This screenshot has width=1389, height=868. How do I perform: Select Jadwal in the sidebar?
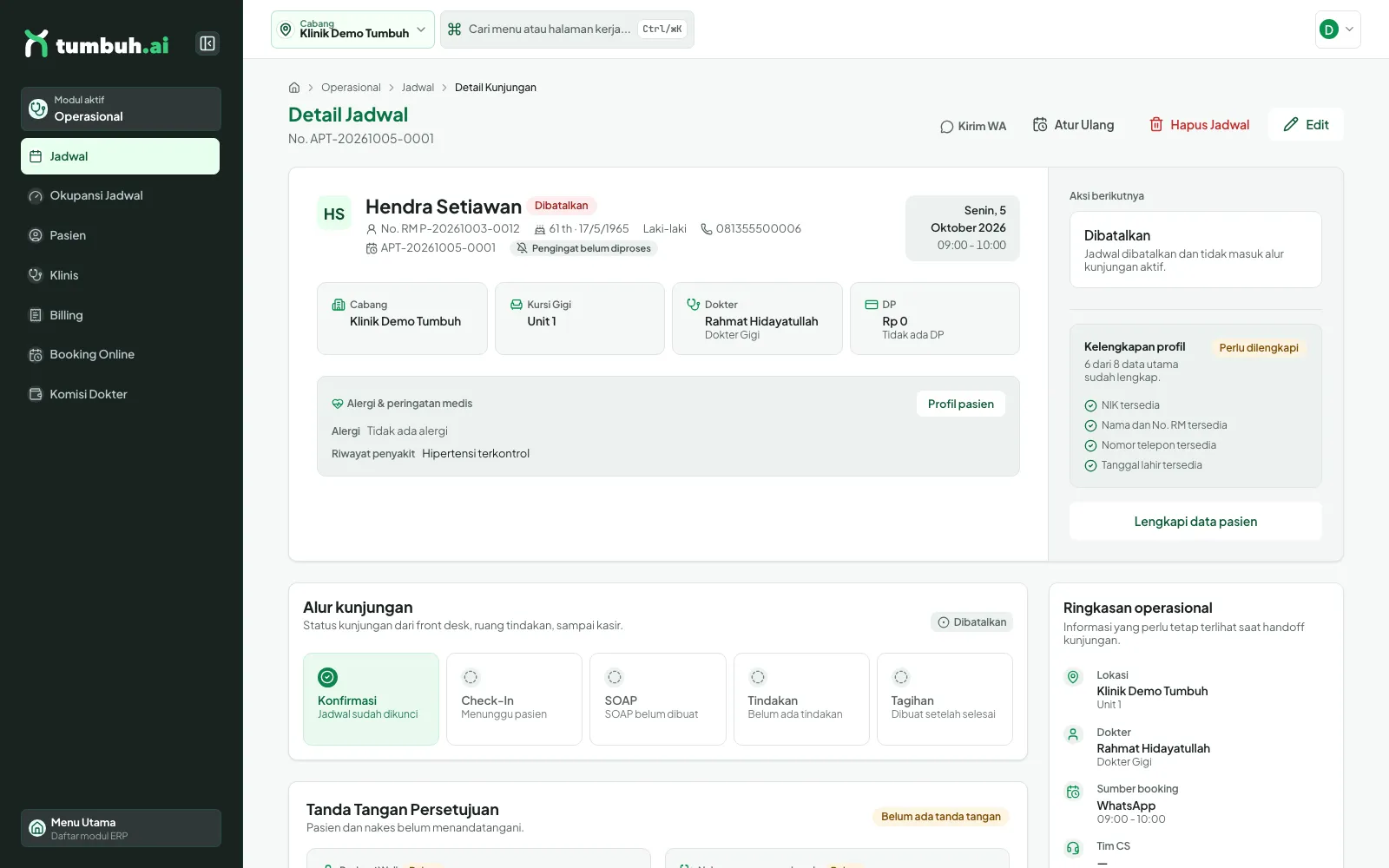[x=120, y=156]
